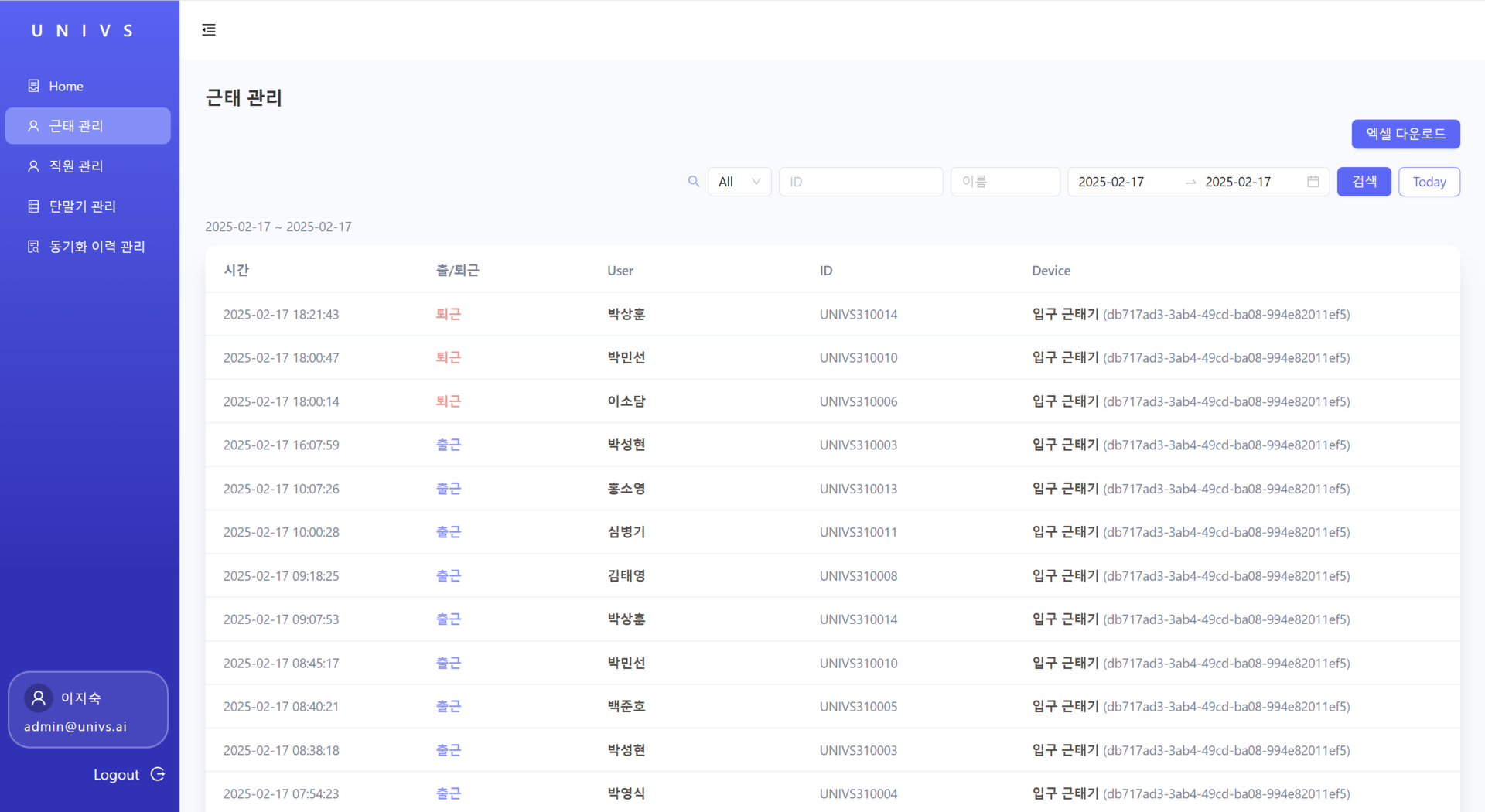Click 출근 status in the 08:45:17 row
The image size is (1485, 812).
click(x=448, y=663)
